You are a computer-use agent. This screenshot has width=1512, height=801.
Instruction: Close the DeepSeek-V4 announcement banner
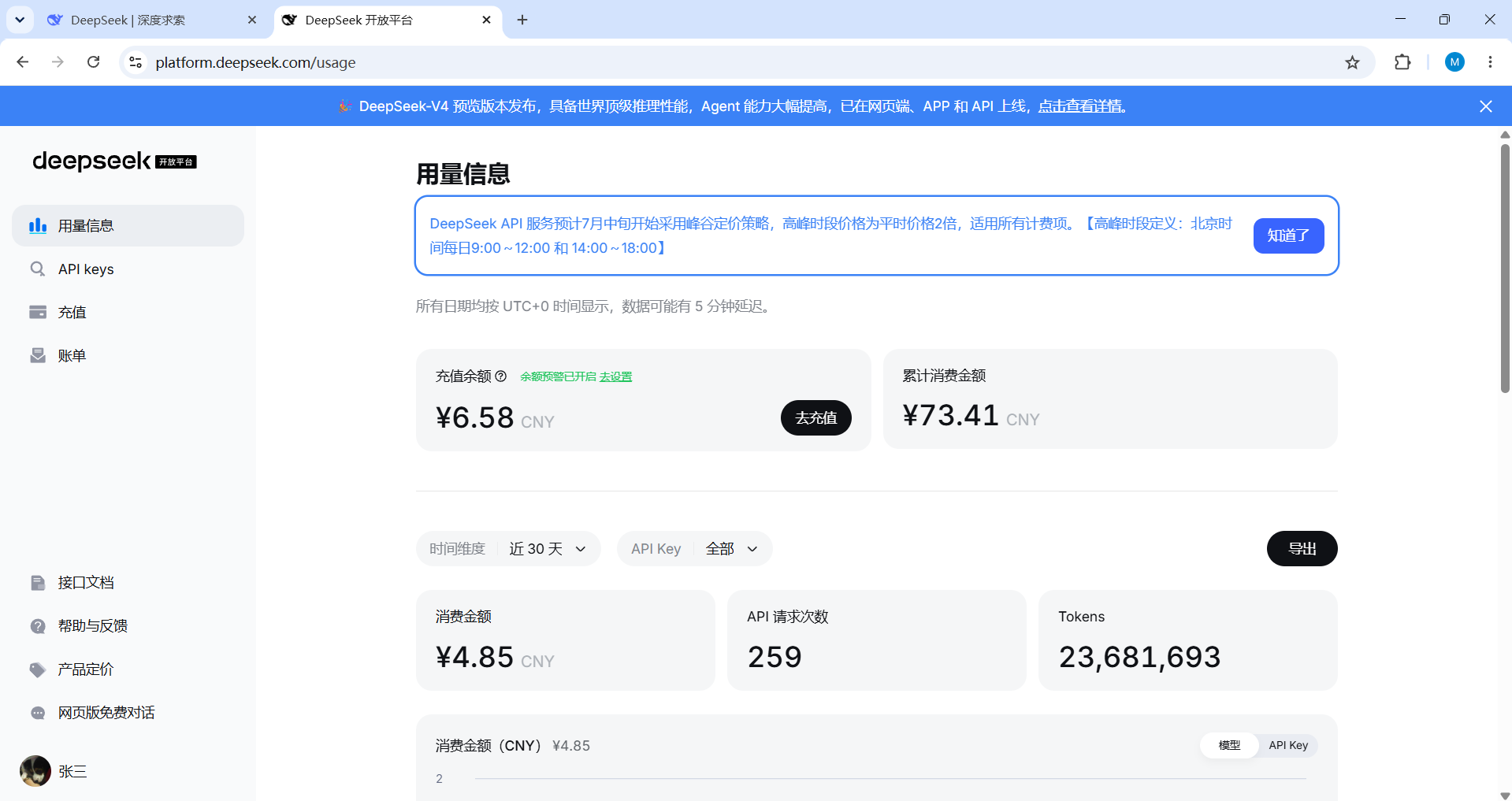pos(1485,106)
